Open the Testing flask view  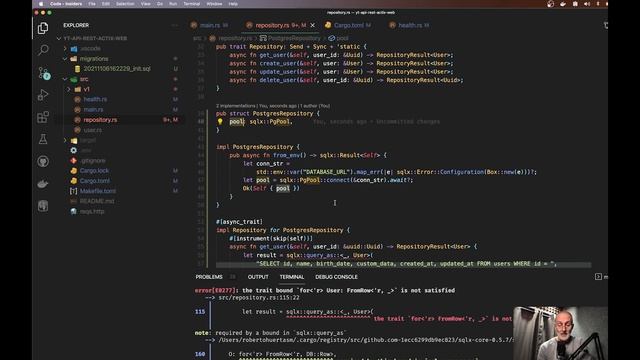43,139
